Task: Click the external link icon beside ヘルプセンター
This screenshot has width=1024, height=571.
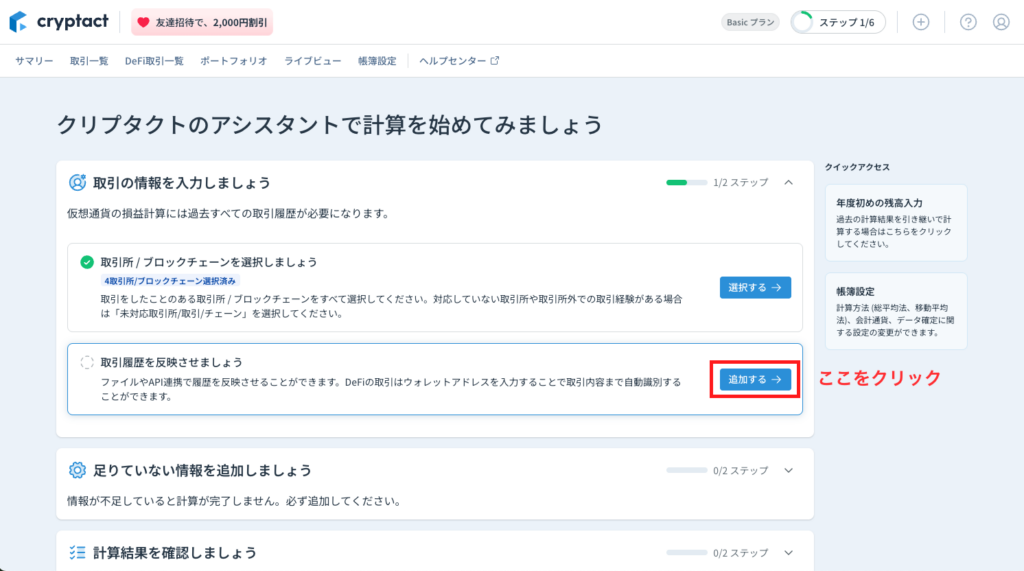Action: 494,61
